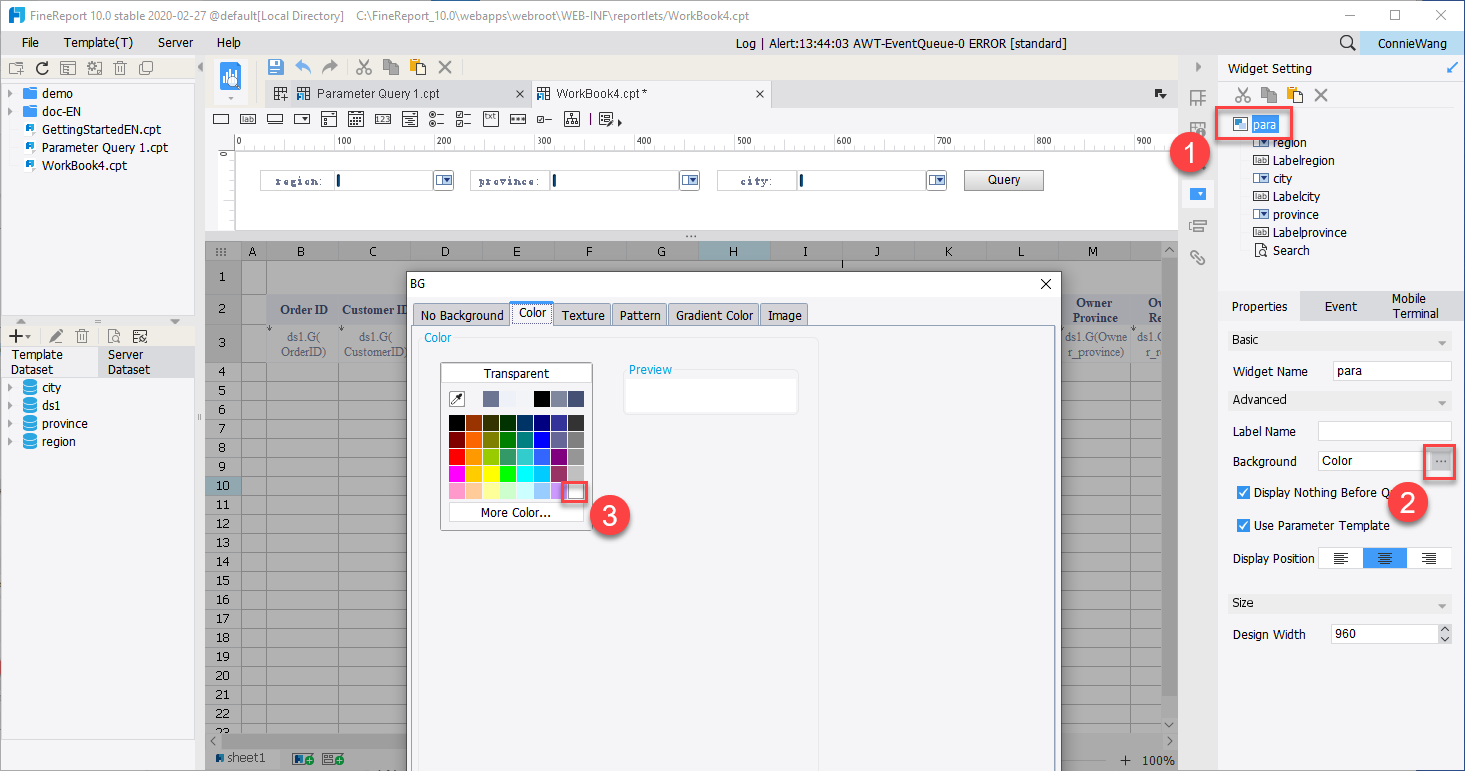Delete a dataset with the trash icon
Screen dimensions: 1465x771
click(x=81, y=335)
